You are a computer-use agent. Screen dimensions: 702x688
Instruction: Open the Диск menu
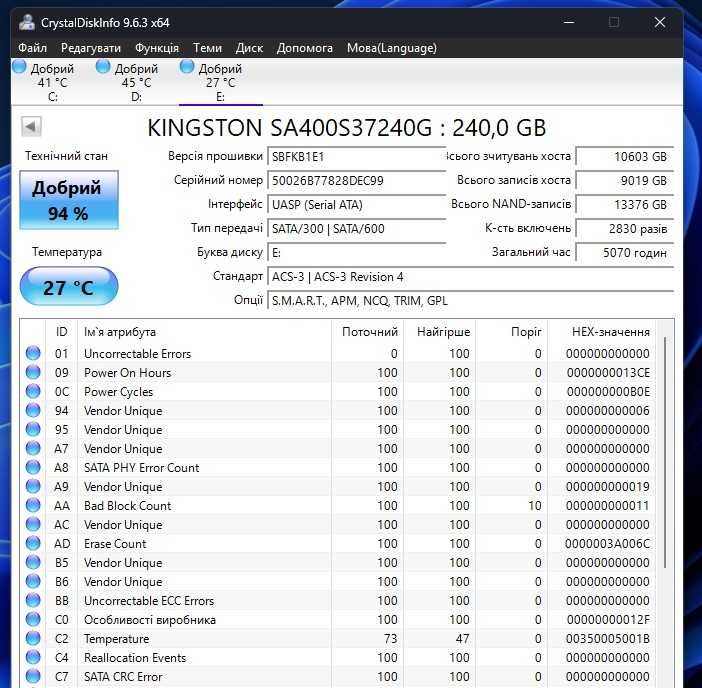click(x=249, y=48)
